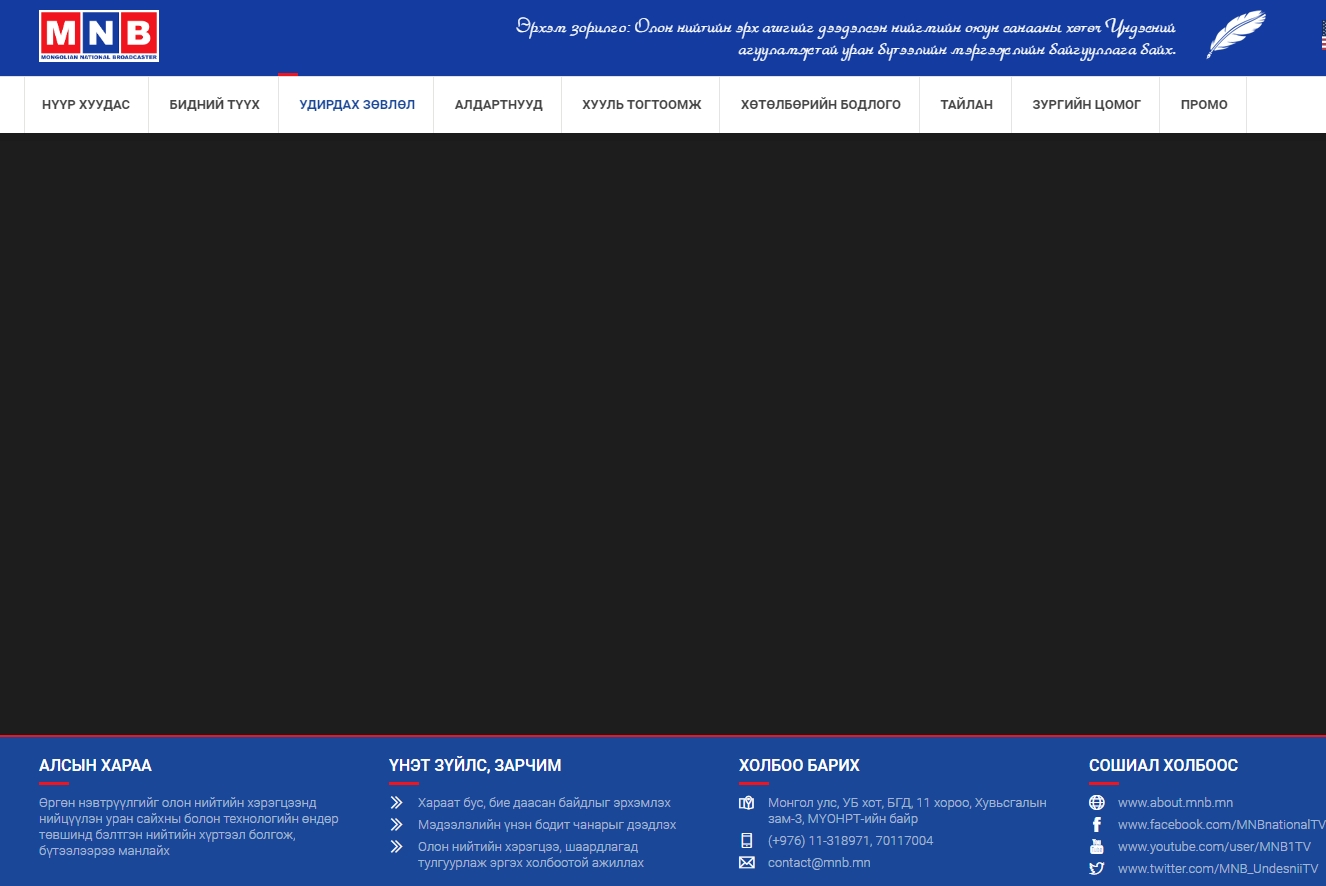Click the chevron icon beside Олон нийтийн хэрэгцээ
Screen dimensions: 1326x886
(x=396, y=846)
